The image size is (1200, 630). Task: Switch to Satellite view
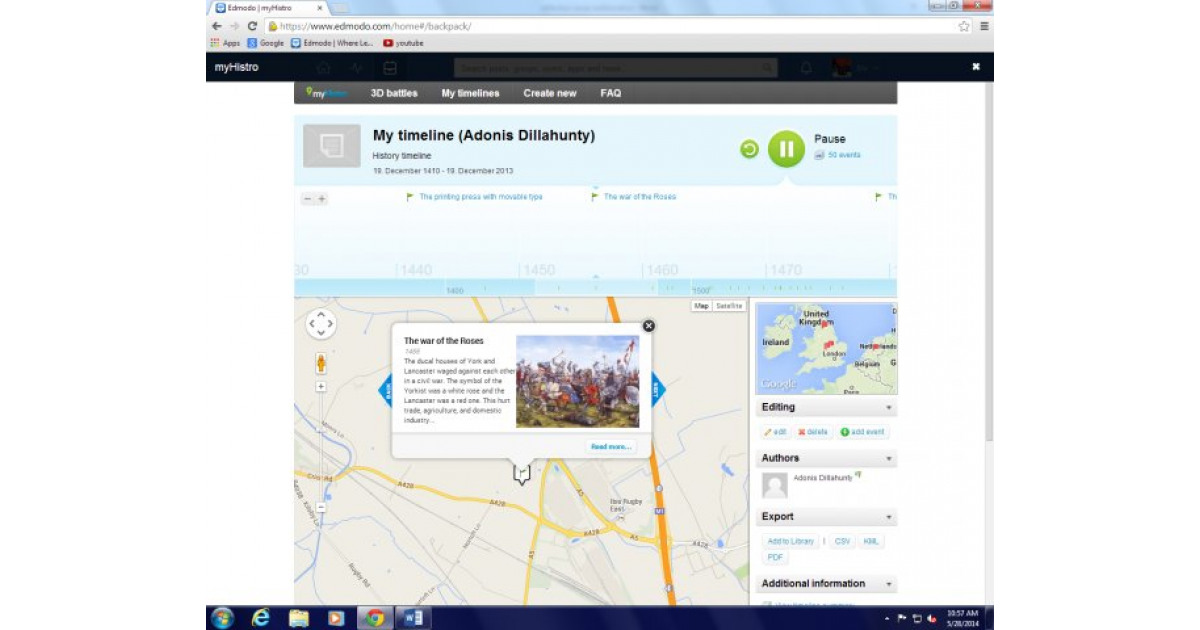click(729, 305)
